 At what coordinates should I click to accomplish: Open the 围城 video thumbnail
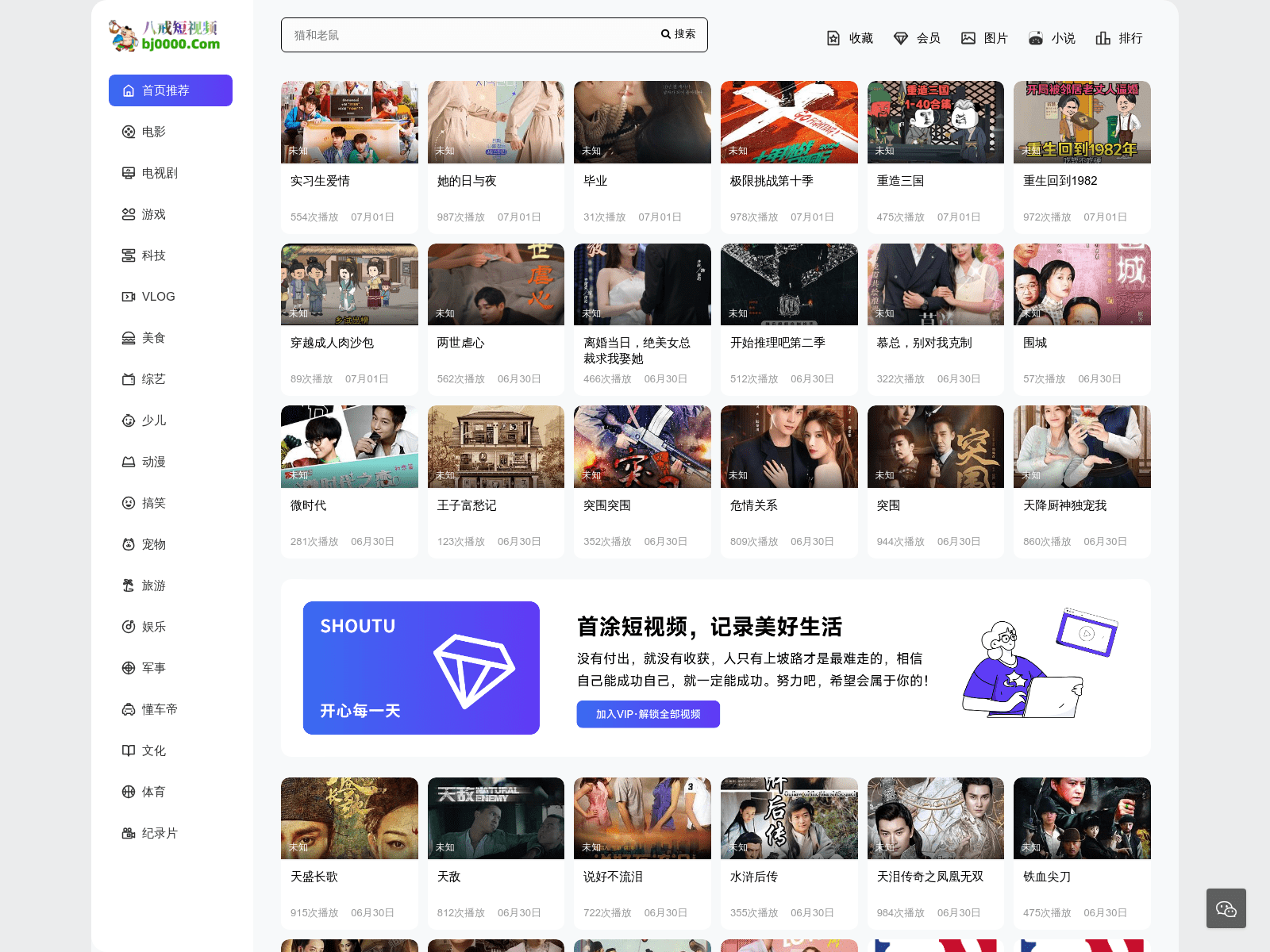click(x=1082, y=284)
